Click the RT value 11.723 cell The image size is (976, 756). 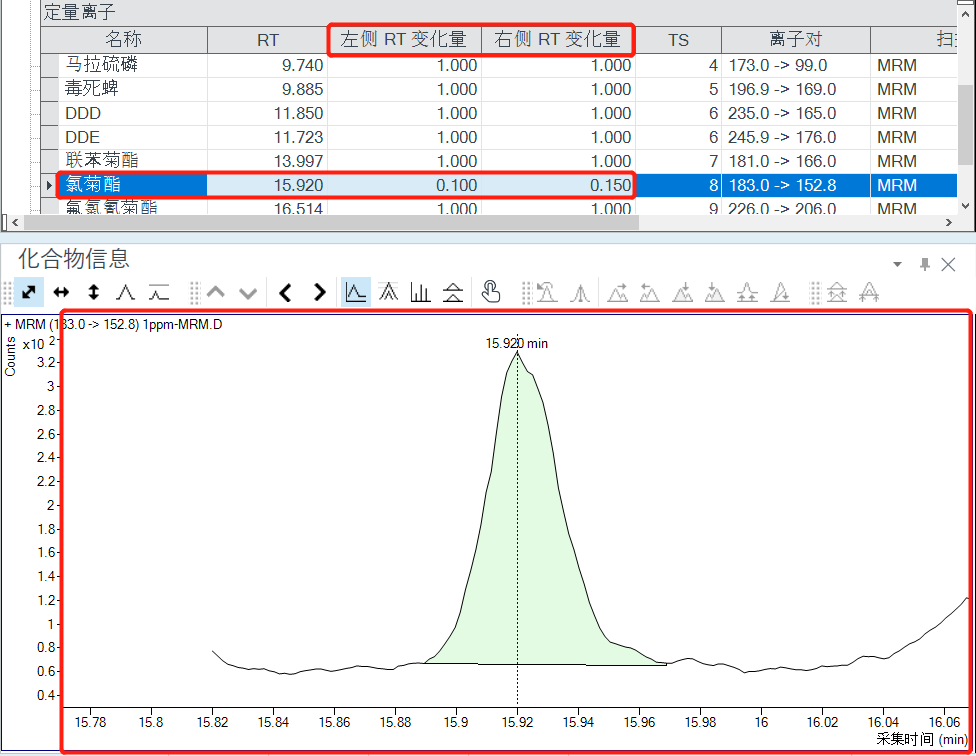coord(268,137)
